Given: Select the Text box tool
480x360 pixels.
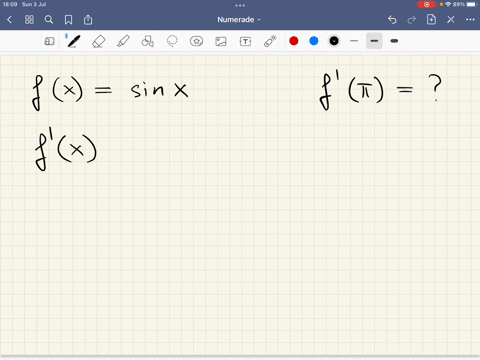Looking at the screenshot, I should [245, 41].
